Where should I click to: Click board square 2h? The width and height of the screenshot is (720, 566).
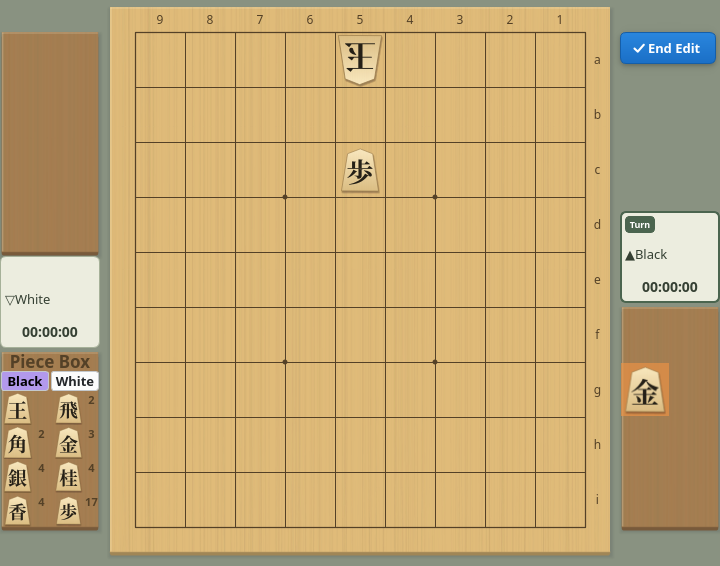tap(511, 445)
